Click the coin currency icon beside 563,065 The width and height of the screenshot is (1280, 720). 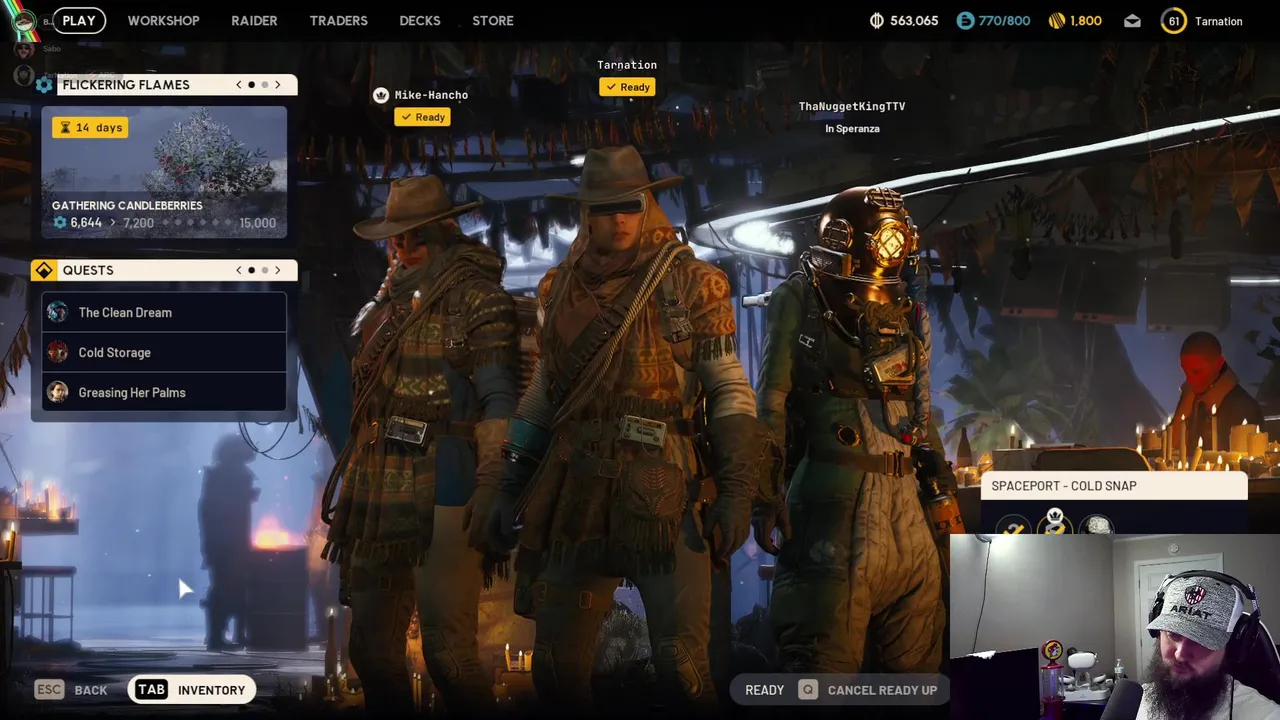coord(877,21)
